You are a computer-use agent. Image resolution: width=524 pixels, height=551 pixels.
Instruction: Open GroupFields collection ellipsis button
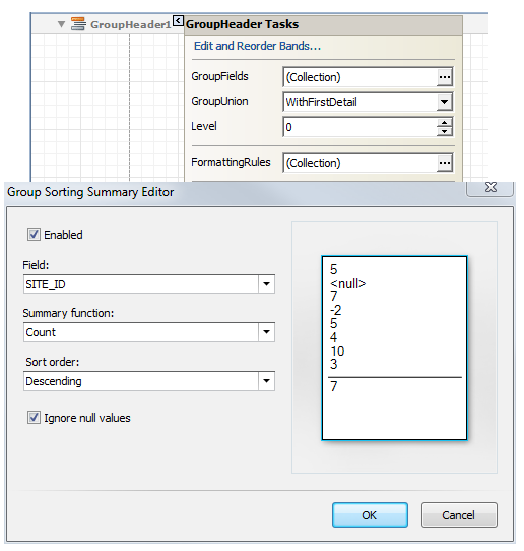(x=445, y=77)
